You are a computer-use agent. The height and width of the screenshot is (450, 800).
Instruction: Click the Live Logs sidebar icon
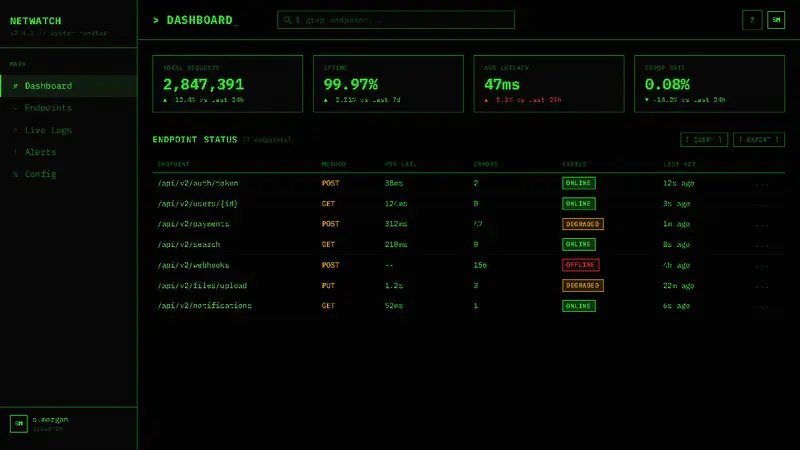coord(15,130)
